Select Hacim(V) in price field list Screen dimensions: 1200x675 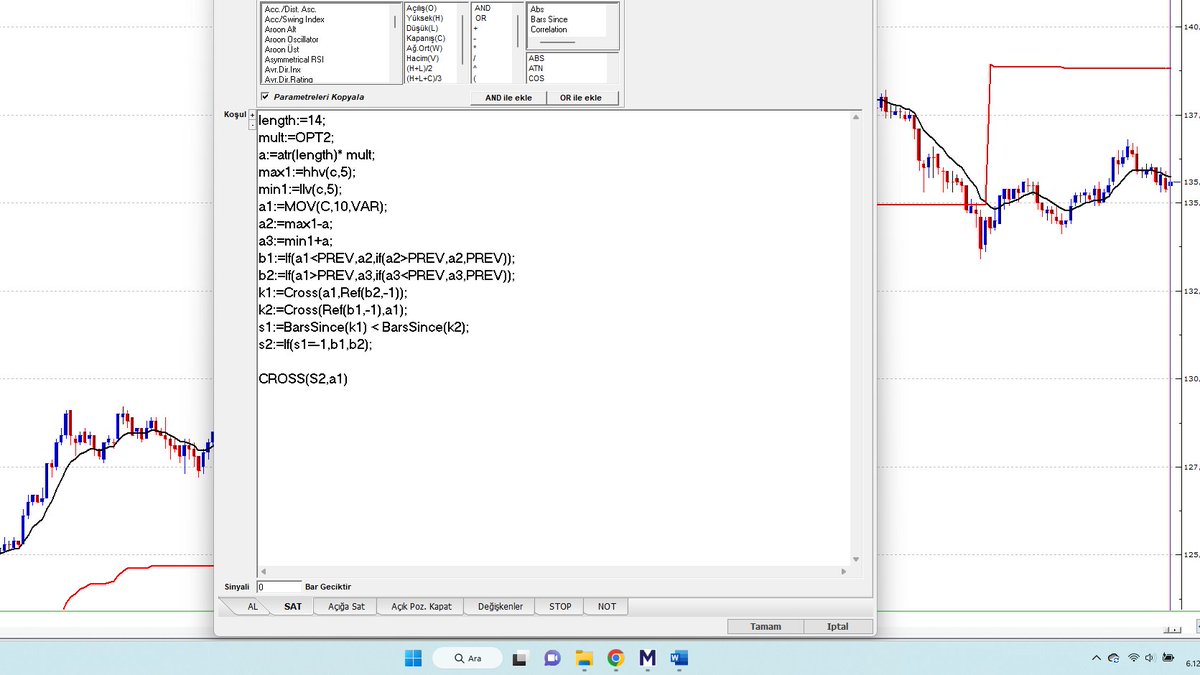tap(423, 58)
